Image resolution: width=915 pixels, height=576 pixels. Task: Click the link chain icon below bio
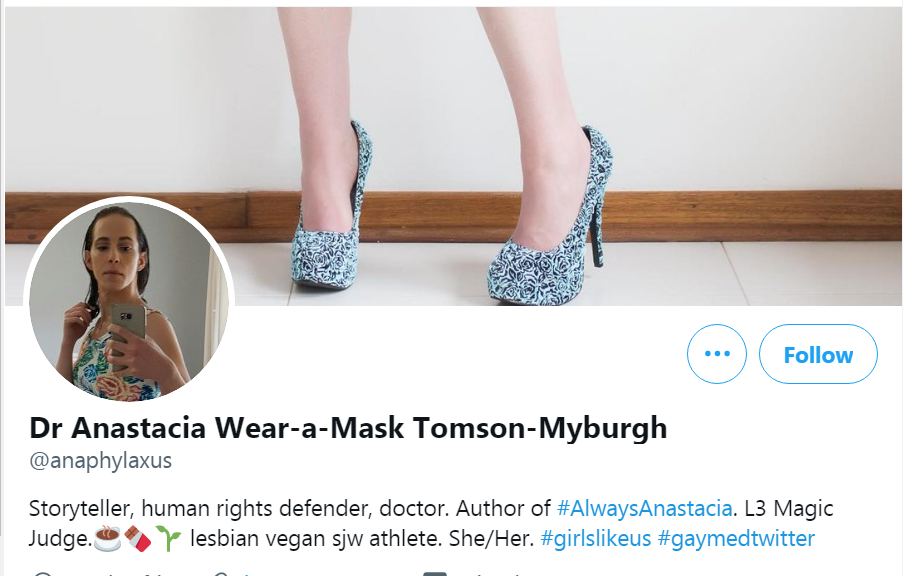pyautogui.click(x=221, y=574)
